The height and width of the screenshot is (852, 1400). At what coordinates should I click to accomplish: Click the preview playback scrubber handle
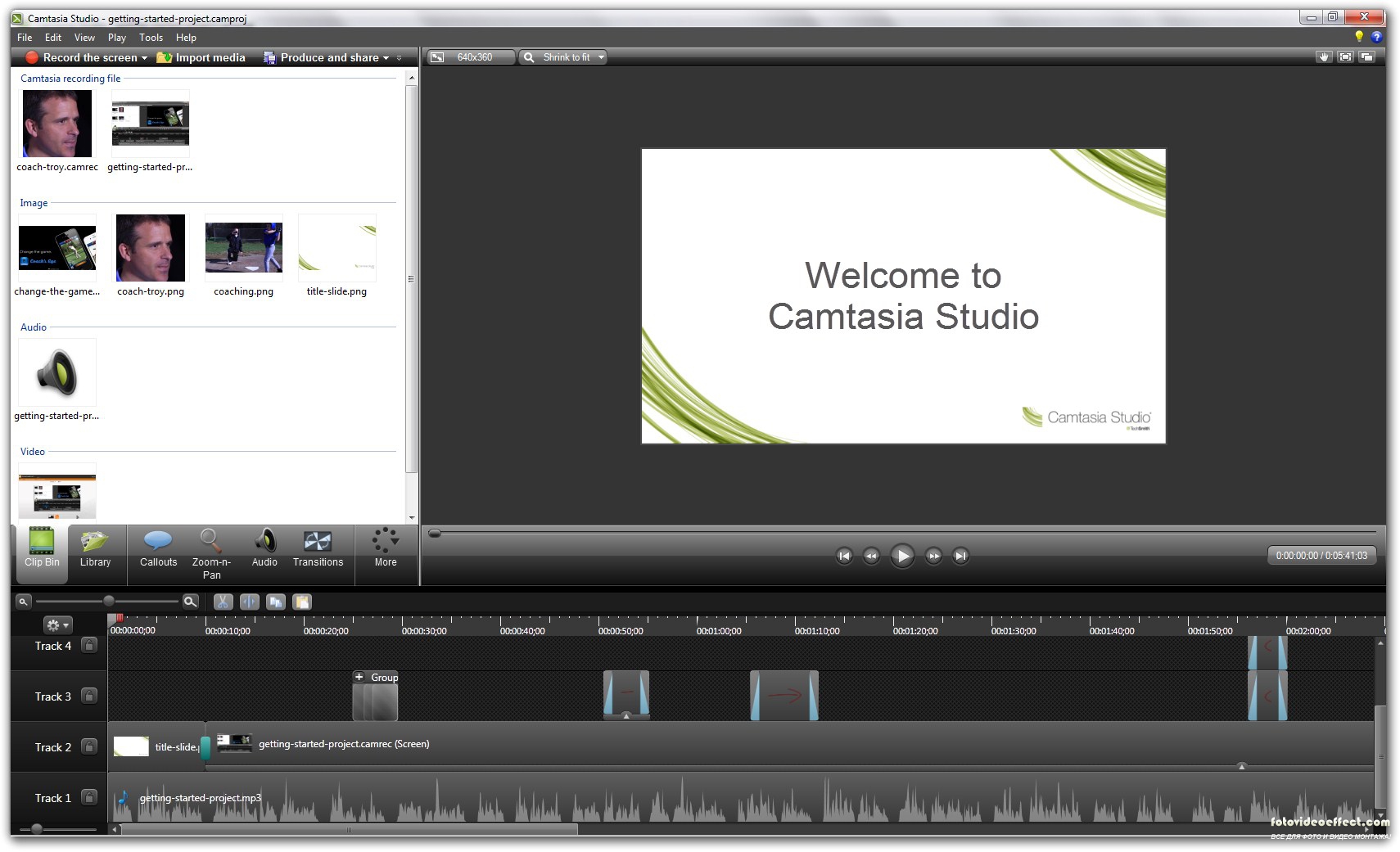(435, 533)
